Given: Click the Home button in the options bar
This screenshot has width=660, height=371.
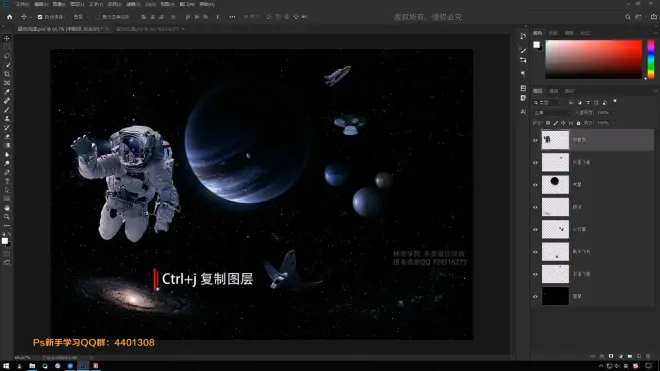Looking at the screenshot, I should 9,17.
